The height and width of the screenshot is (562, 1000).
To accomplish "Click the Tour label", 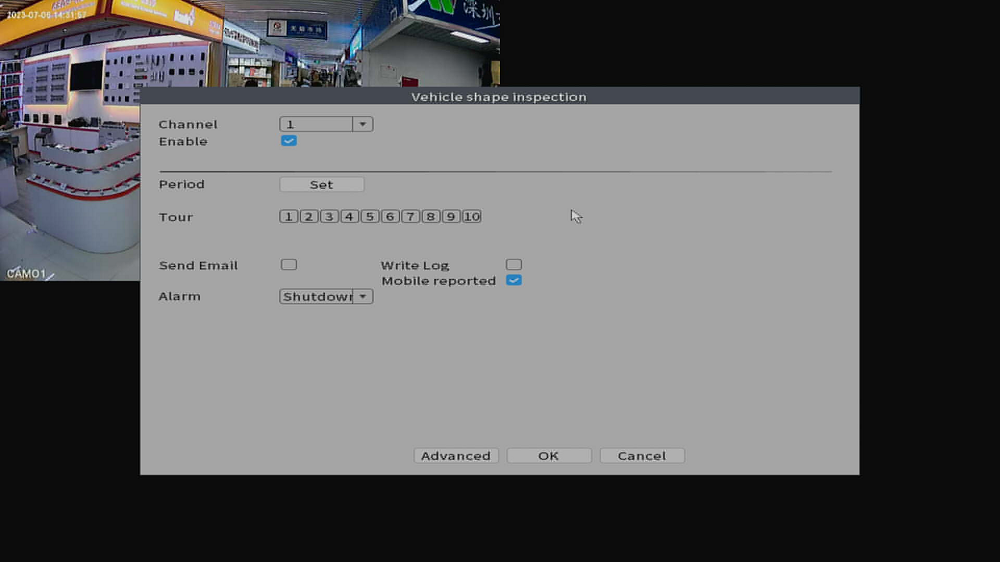I will click(176, 218).
